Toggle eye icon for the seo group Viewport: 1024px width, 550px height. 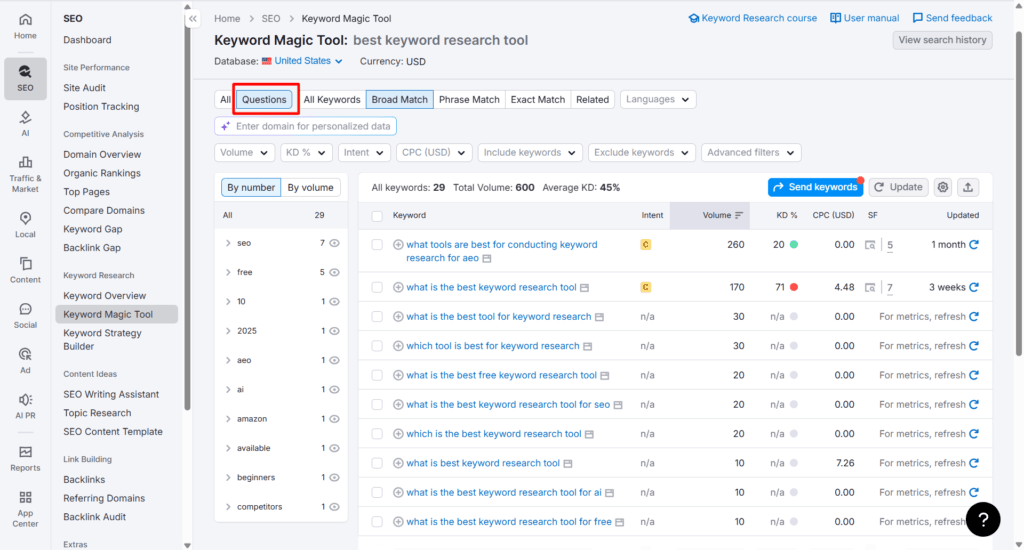[334, 243]
